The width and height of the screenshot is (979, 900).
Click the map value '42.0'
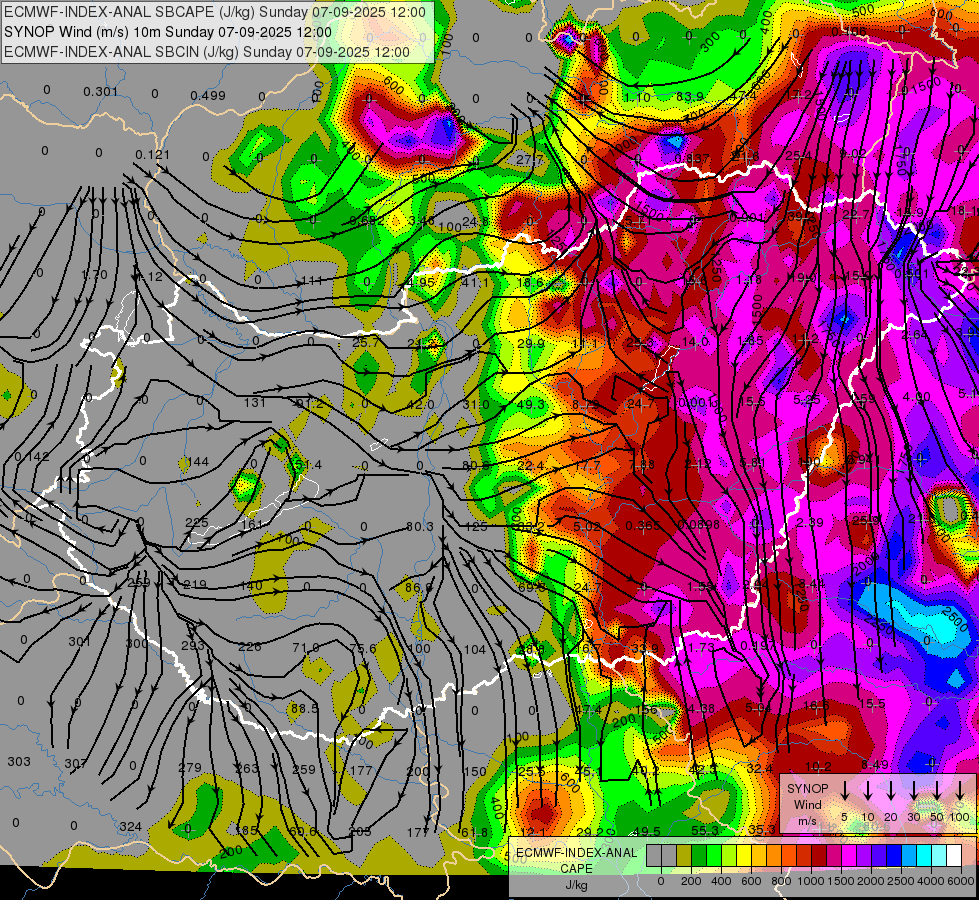click(420, 405)
